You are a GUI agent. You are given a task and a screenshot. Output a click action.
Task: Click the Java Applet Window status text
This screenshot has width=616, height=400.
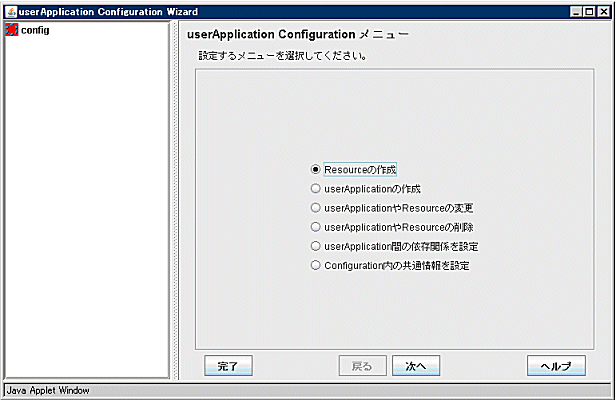pyautogui.click(x=48, y=391)
